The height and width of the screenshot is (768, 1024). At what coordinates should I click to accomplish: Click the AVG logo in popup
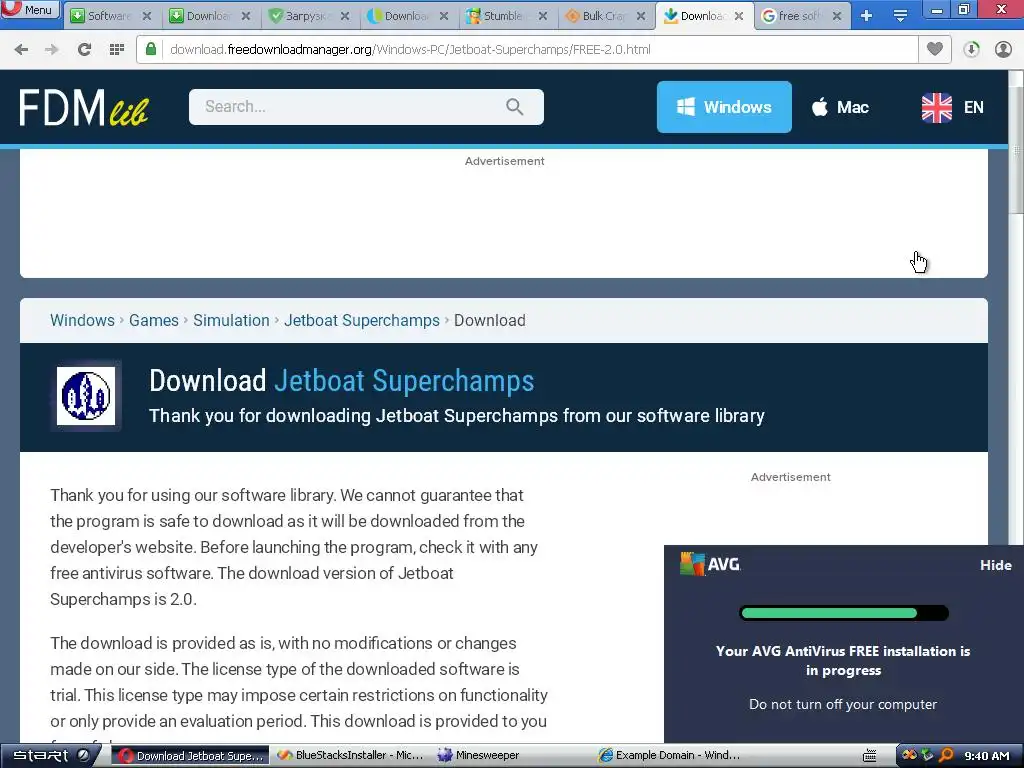coord(711,564)
